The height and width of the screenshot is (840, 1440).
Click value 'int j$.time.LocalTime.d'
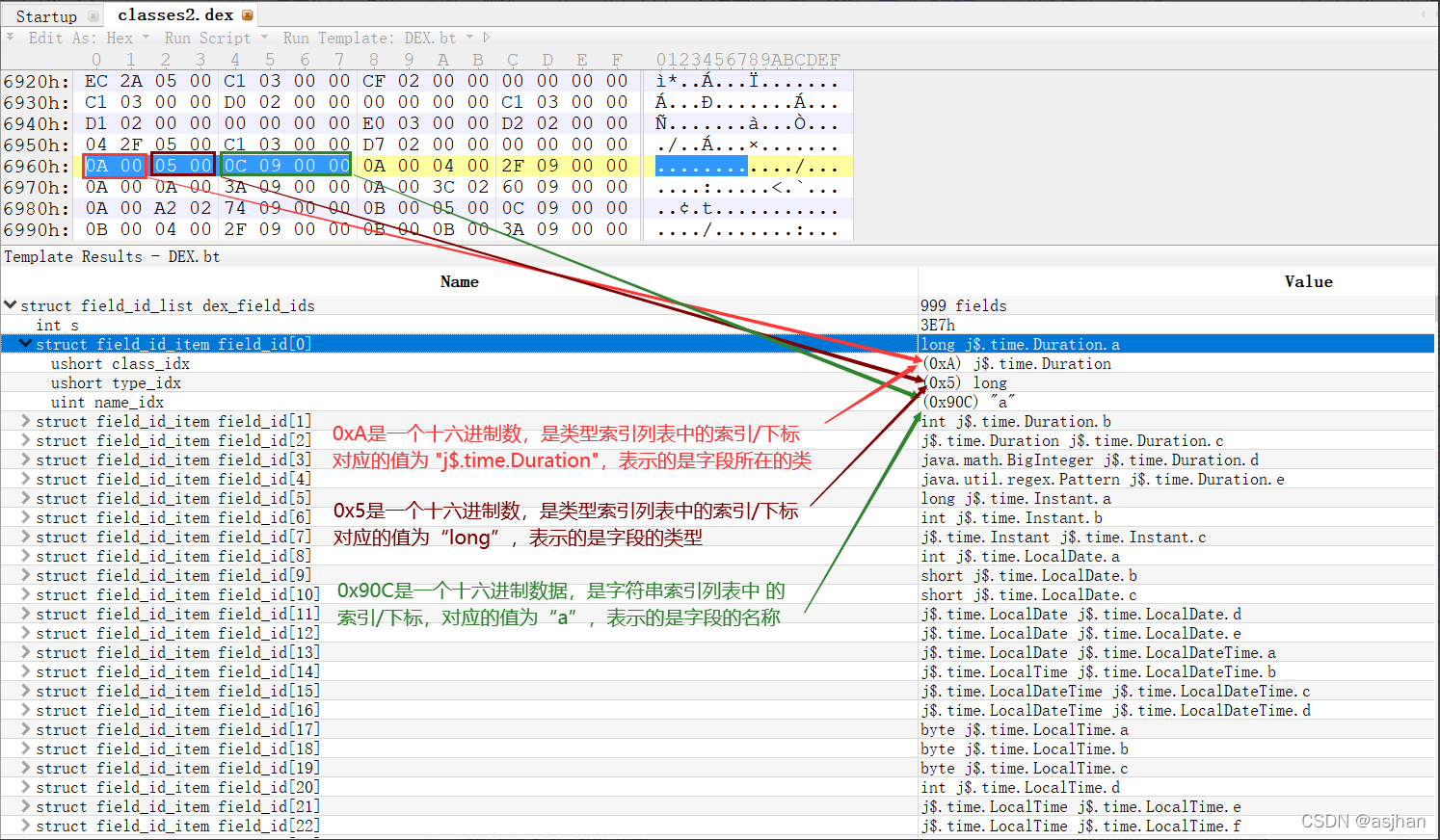point(1020,787)
